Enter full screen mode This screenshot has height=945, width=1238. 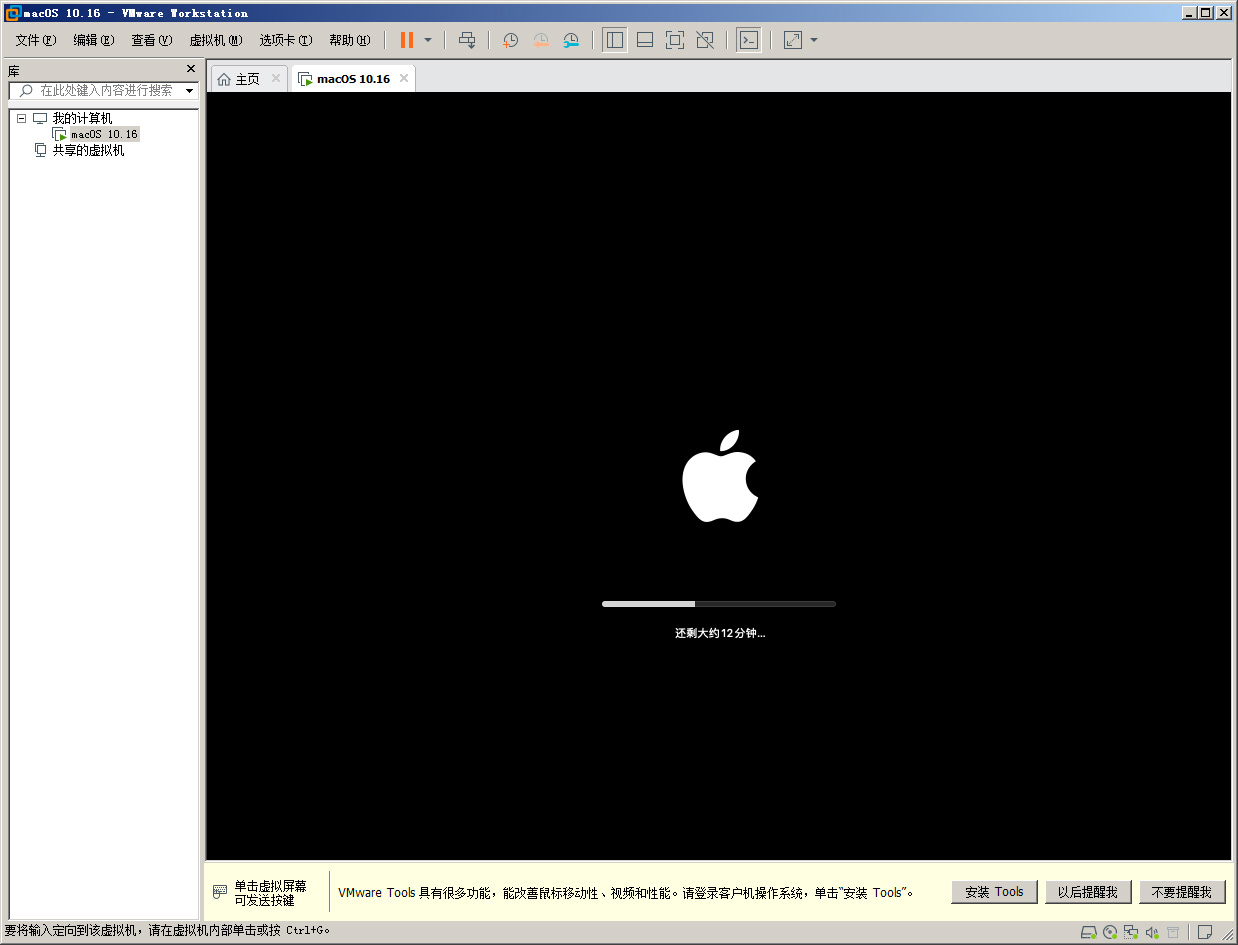click(675, 40)
